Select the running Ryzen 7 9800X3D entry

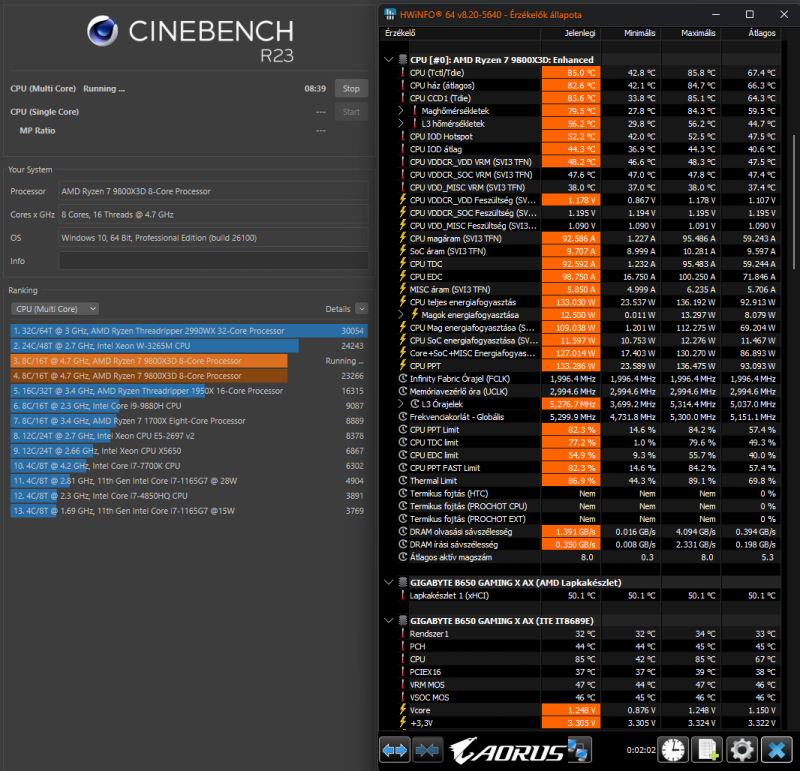coord(189,361)
